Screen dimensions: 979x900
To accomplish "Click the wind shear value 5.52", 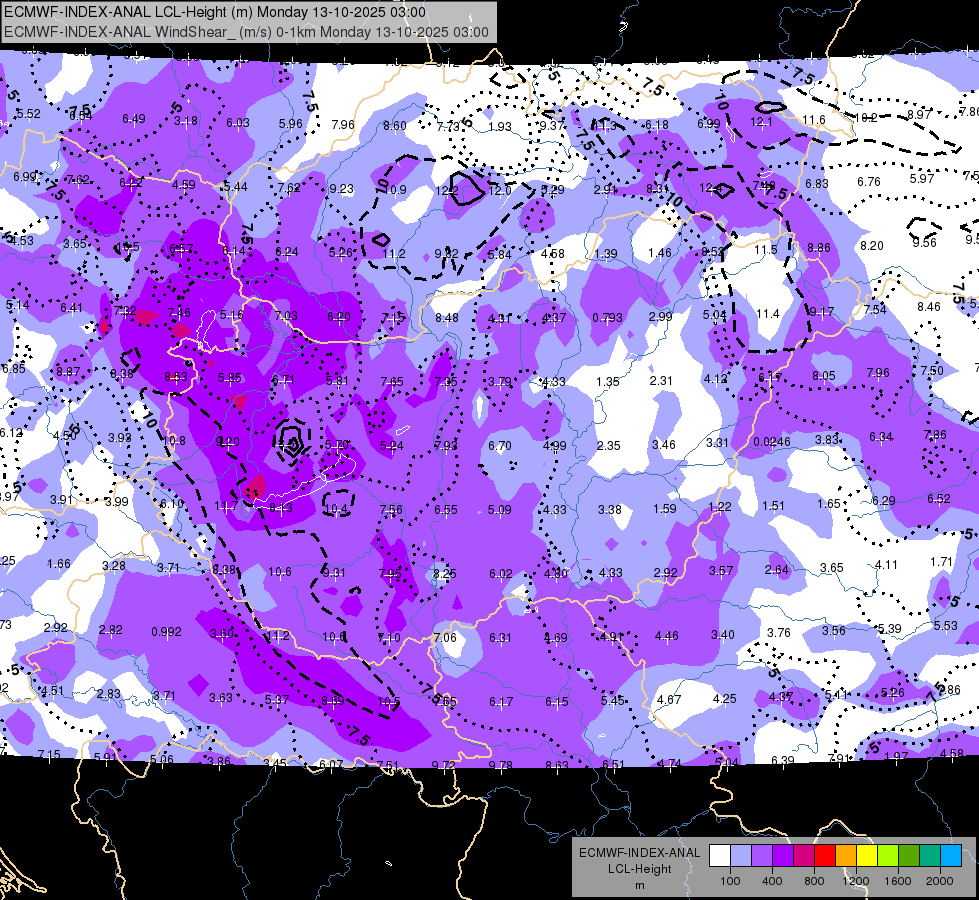I will pos(28,114).
